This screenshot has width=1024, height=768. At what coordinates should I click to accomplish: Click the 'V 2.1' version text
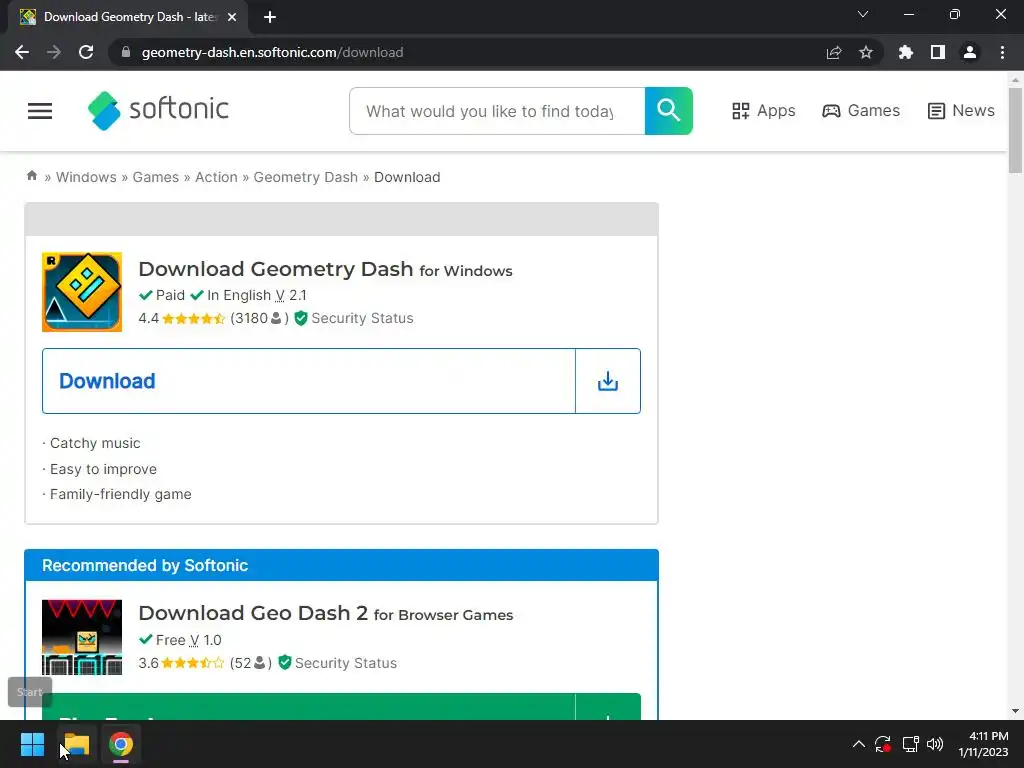[x=291, y=295]
